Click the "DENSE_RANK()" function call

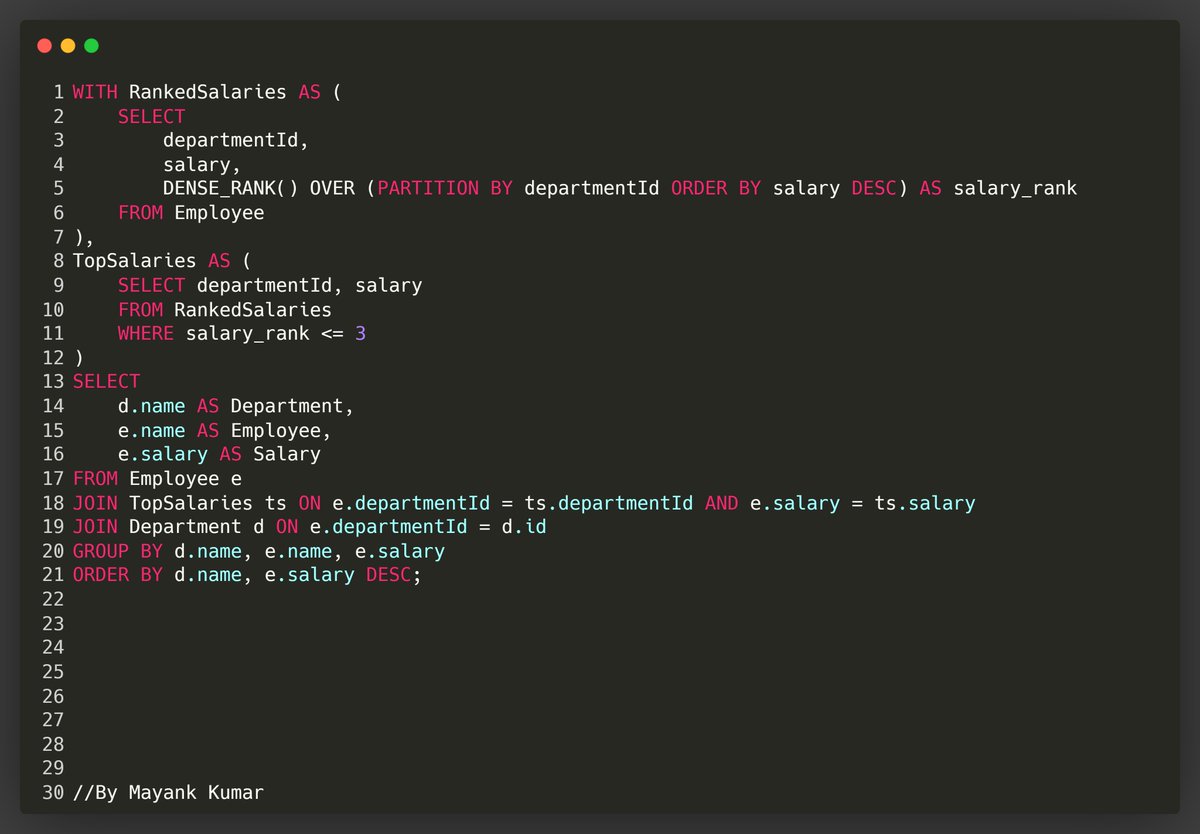click(x=230, y=188)
